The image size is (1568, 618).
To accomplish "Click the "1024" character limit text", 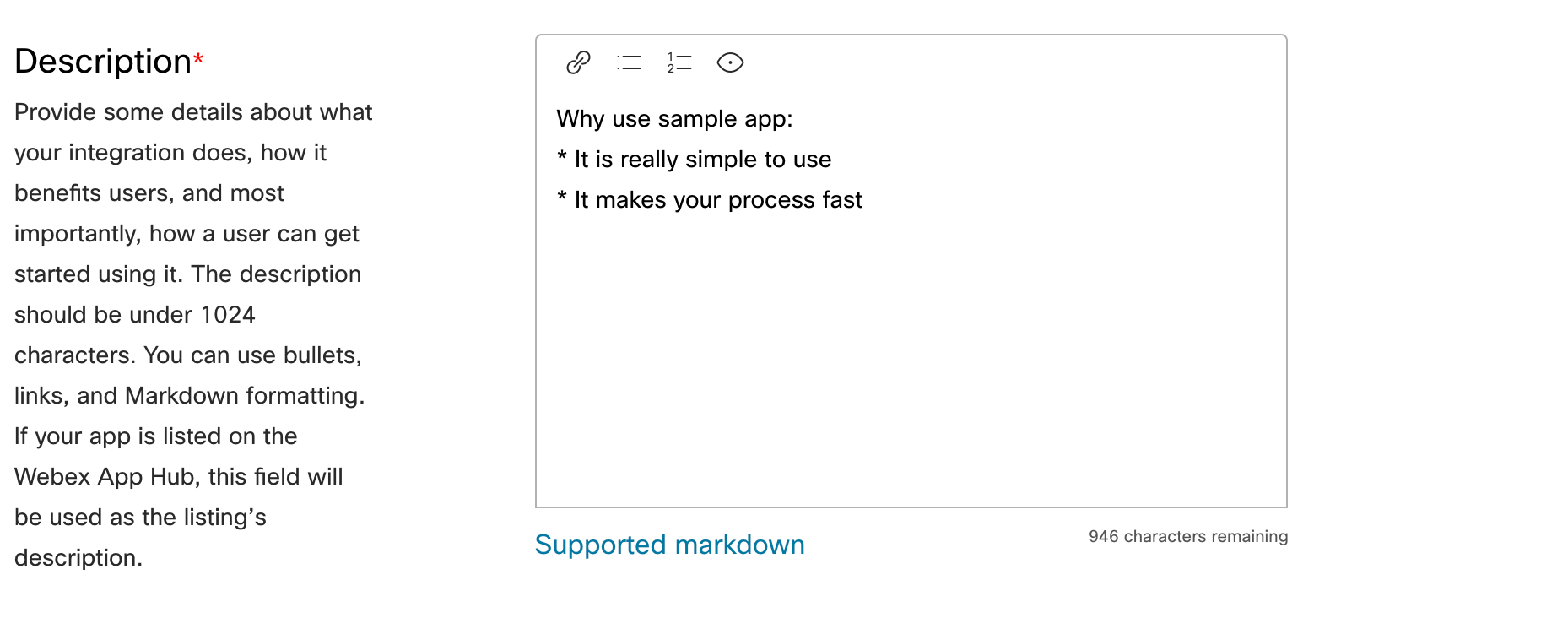I will pos(228,315).
